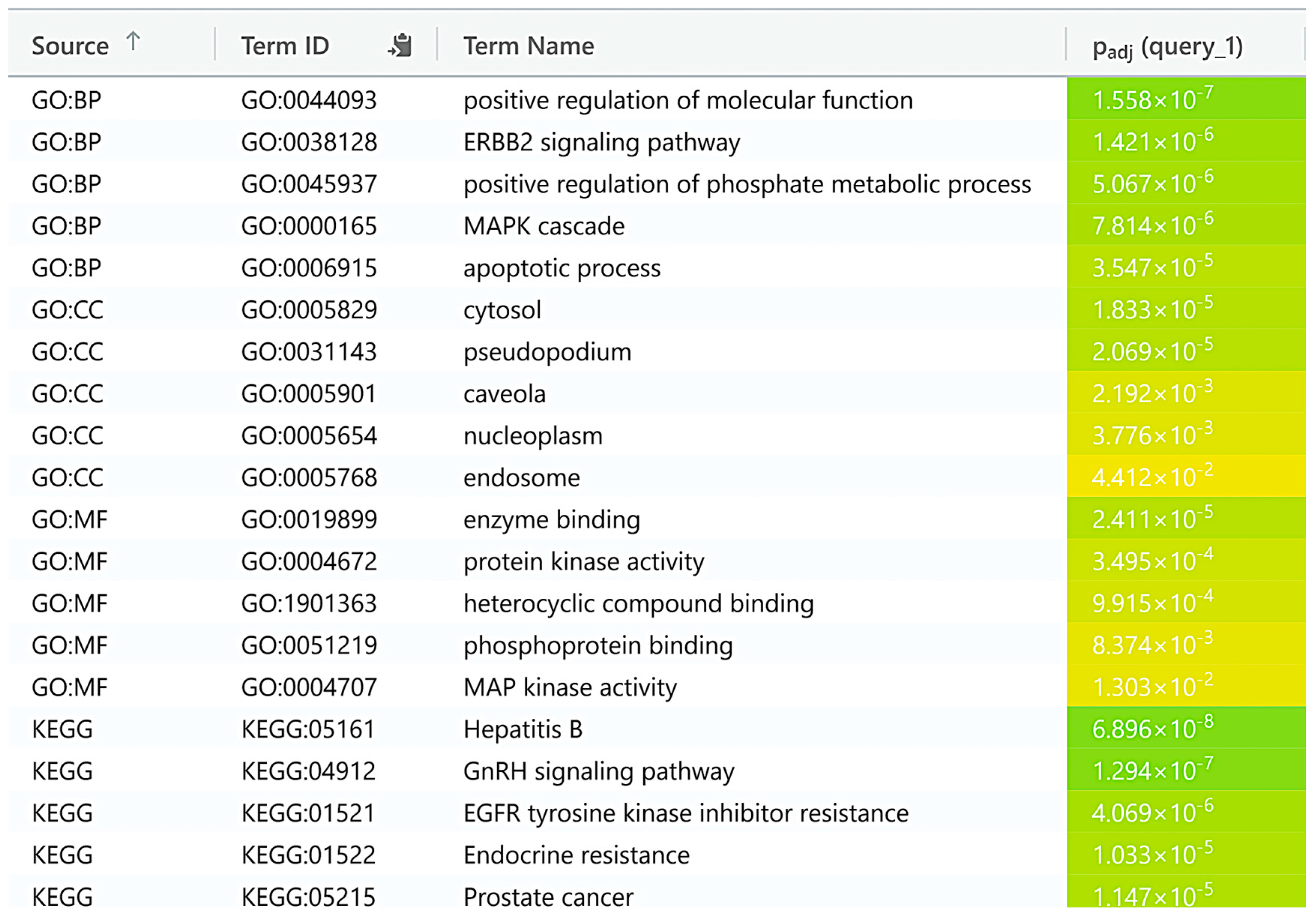
Task: Click the EGFR tyrosine kinase inhibitor resistance term
Action: (685, 813)
